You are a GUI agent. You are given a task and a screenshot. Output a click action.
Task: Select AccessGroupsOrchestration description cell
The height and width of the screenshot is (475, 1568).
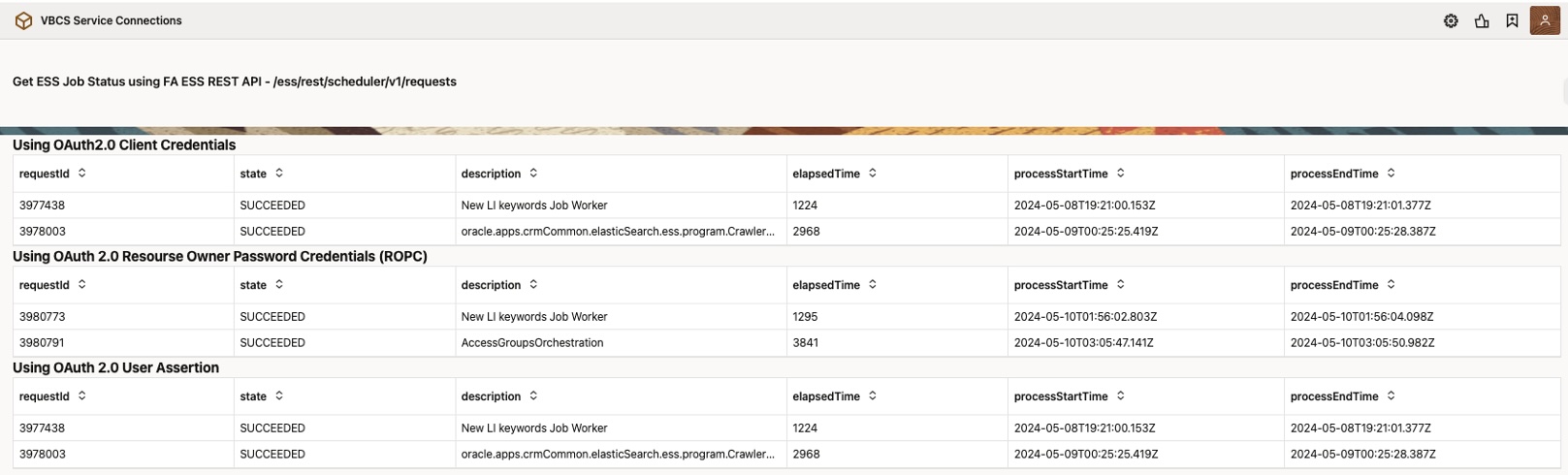[x=532, y=343]
